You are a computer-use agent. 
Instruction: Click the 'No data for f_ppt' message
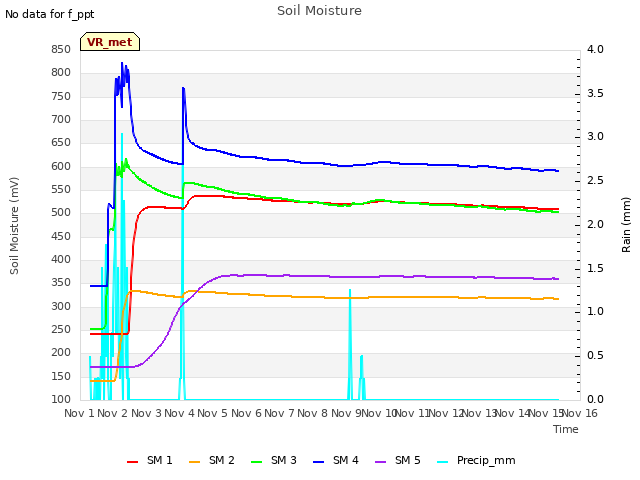click(x=49, y=14)
